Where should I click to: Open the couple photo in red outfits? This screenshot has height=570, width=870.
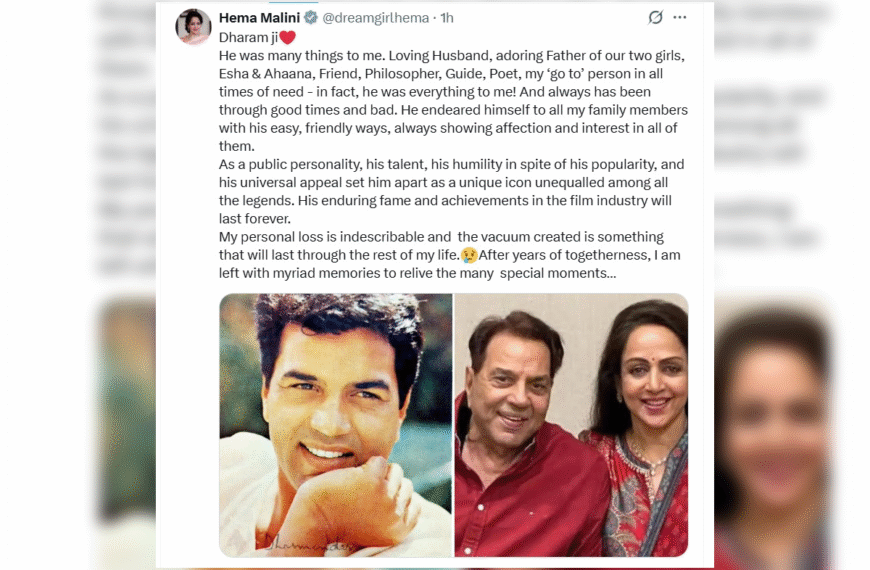coord(571,425)
